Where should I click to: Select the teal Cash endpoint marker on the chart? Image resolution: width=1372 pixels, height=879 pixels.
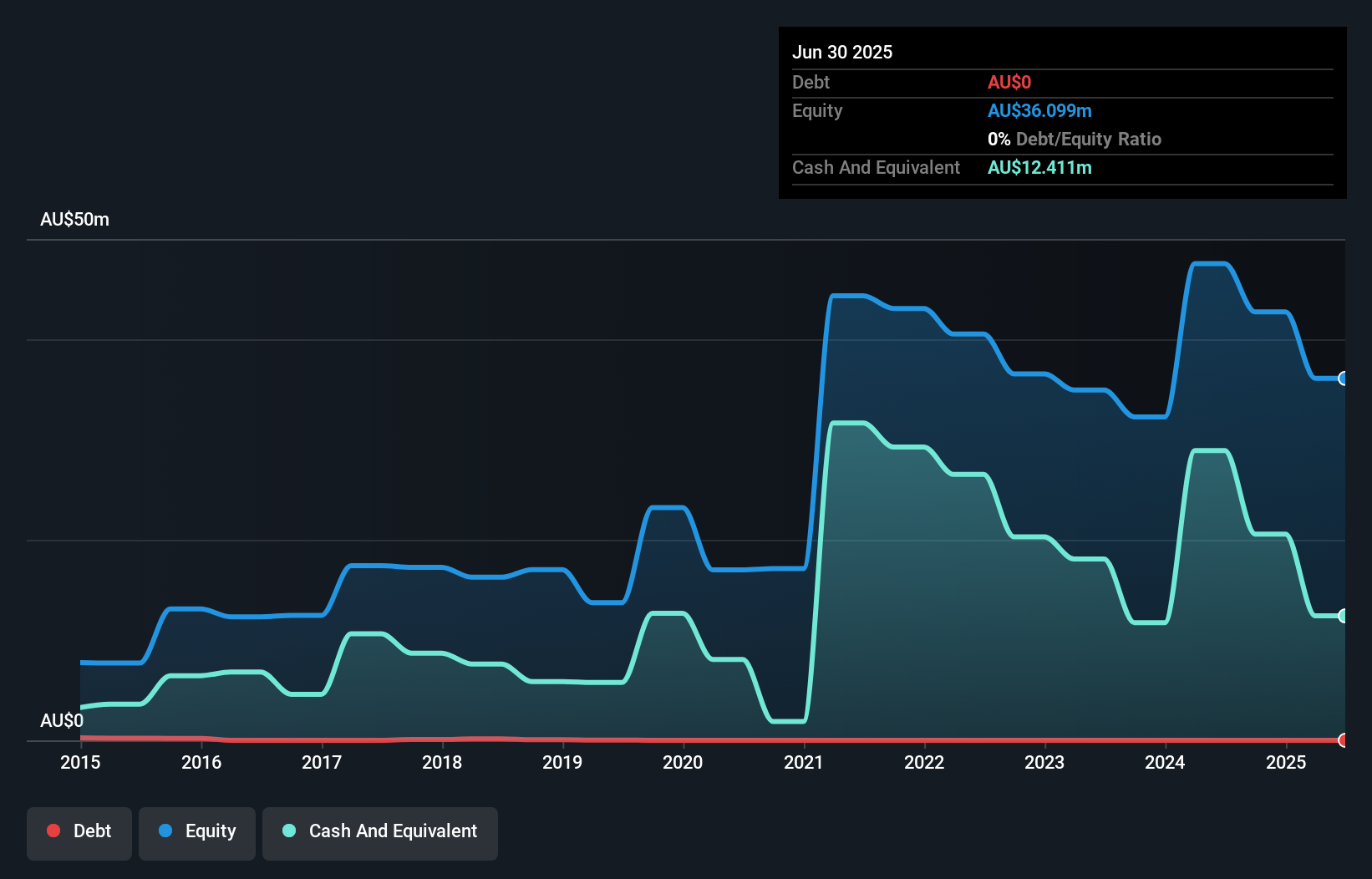pyautogui.click(x=1343, y=616)
